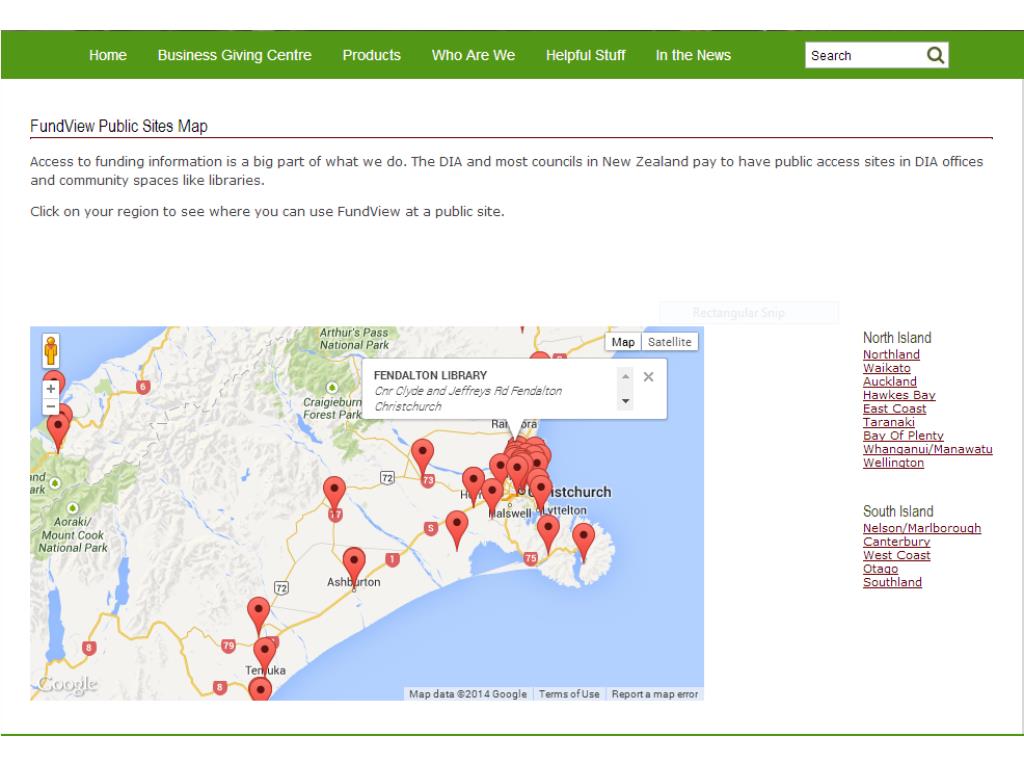Click the FundView Public Sites Map heading
This screenshot has width=1024, height=768.
pos(119,126)
